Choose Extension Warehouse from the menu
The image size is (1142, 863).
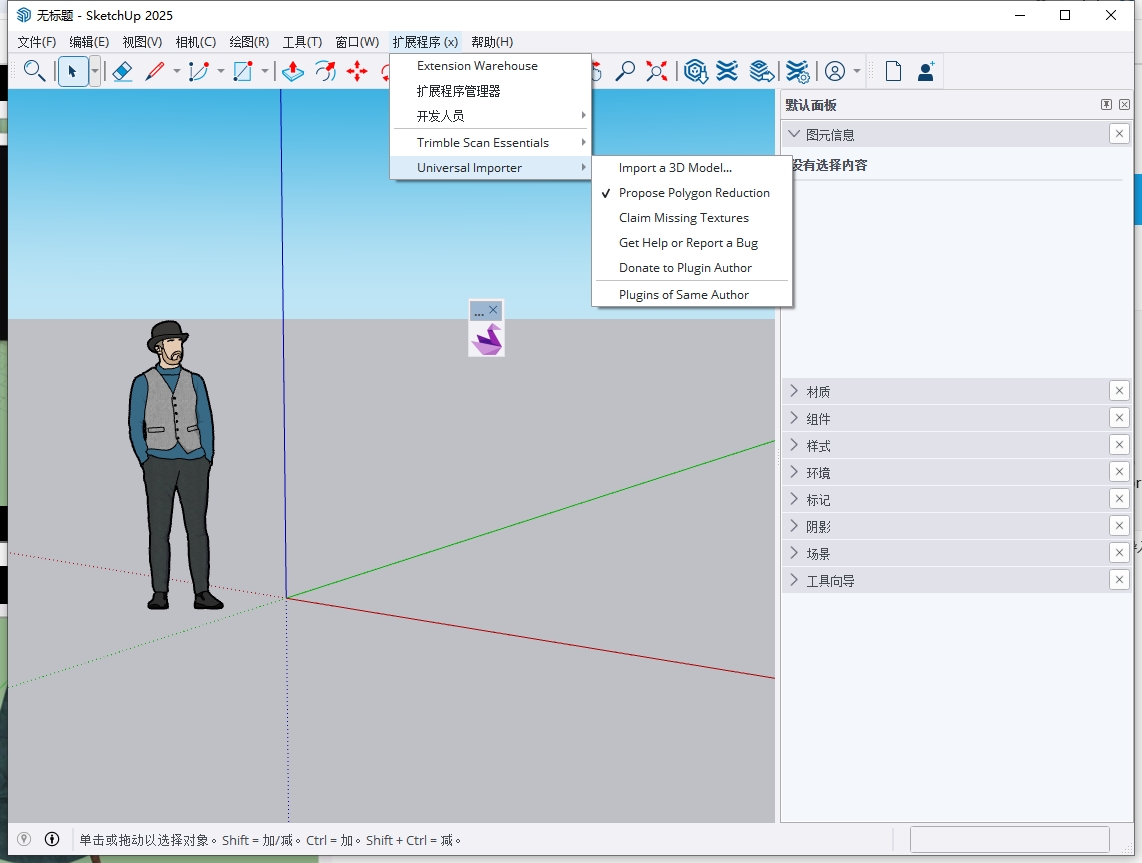(x=490, y=66)
